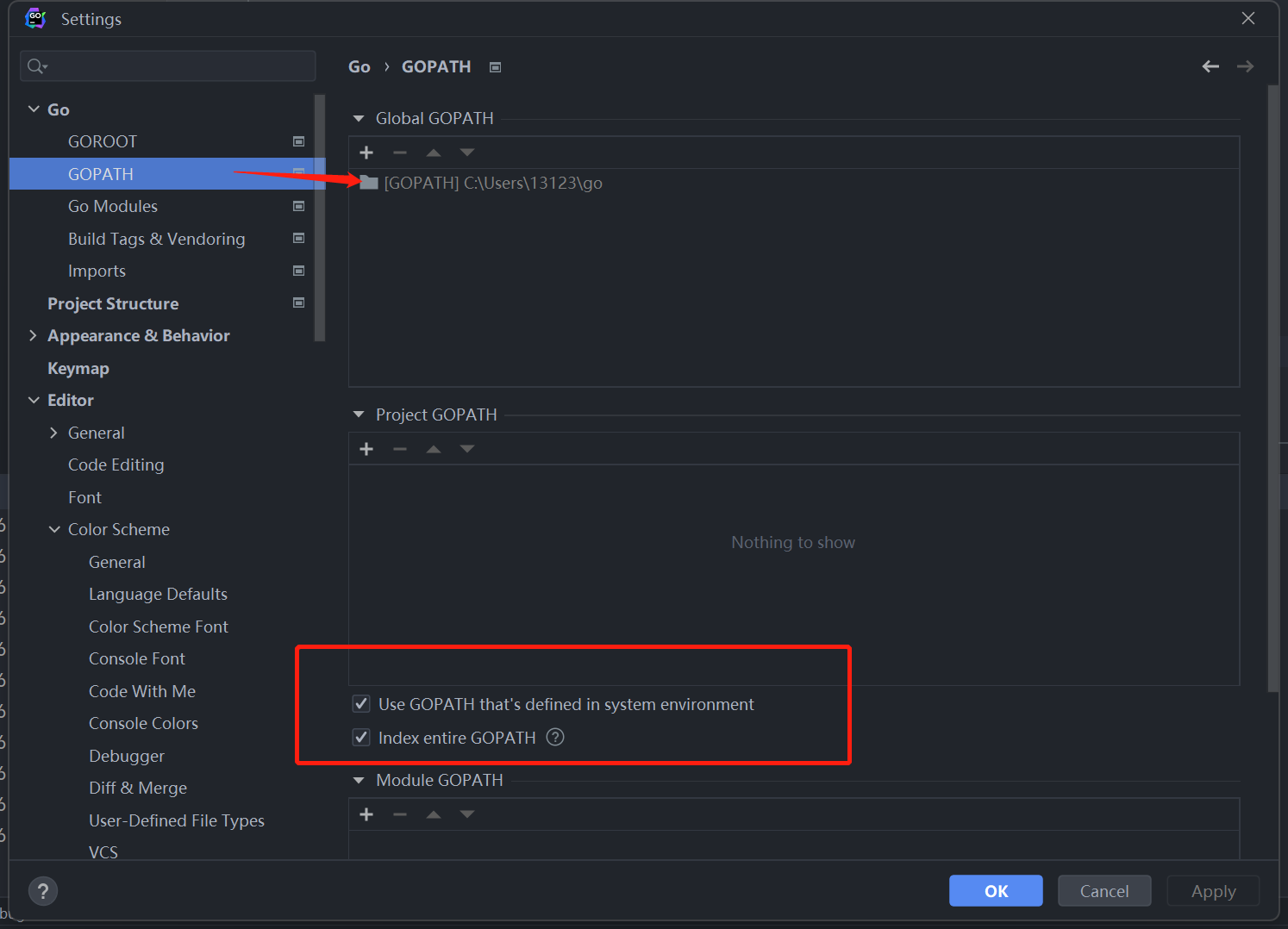Viewport: 1288px width, 929px height.
Task: Collapse the Go settings tree node
Action: 34,109
